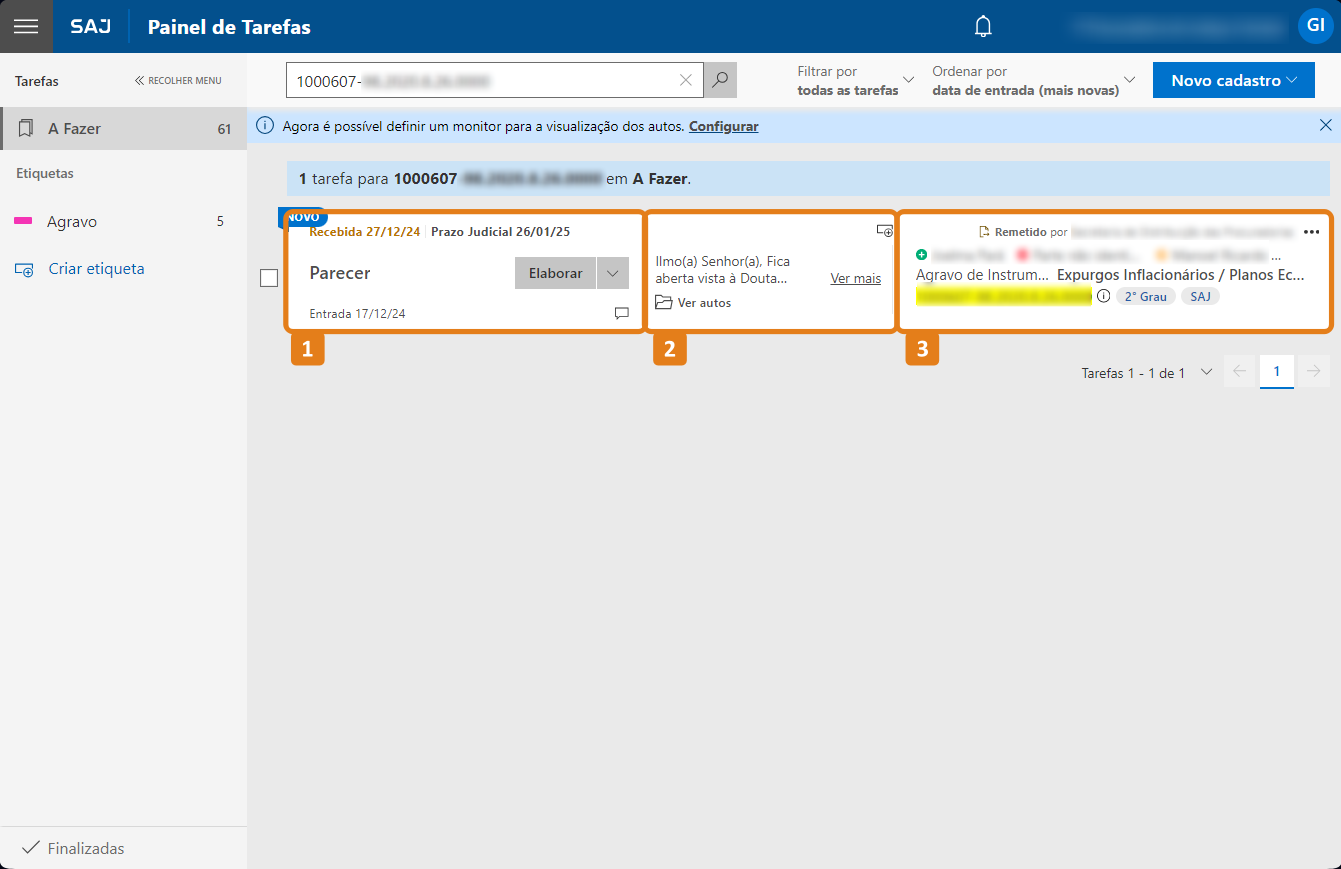Viewport: 1341px width, 869px height.
Task: Clear the search field text
Action: [x=685, y=80]
